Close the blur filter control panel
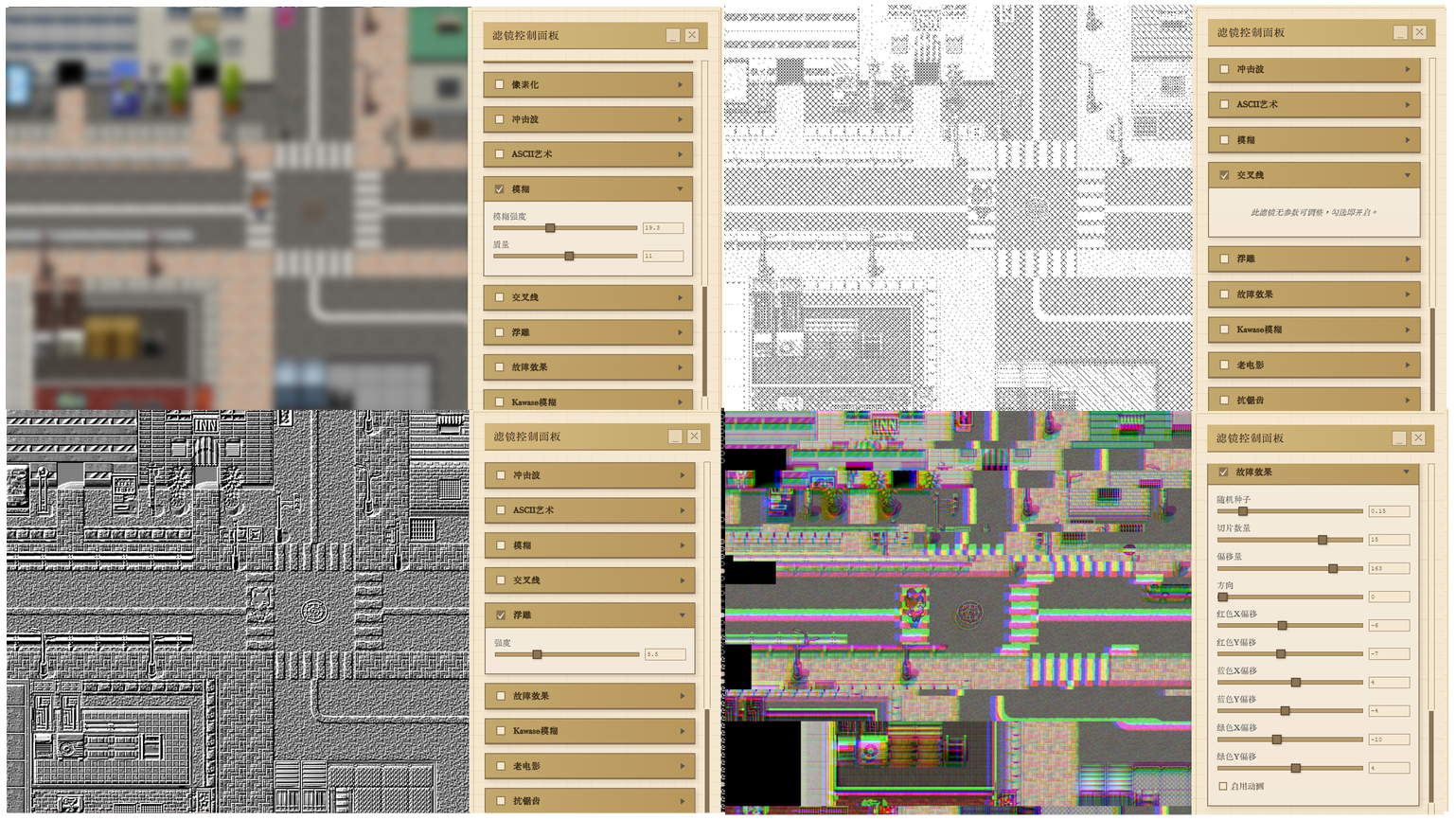The width and height of the screenshot is (1456, 820). [x=692, y=35]
